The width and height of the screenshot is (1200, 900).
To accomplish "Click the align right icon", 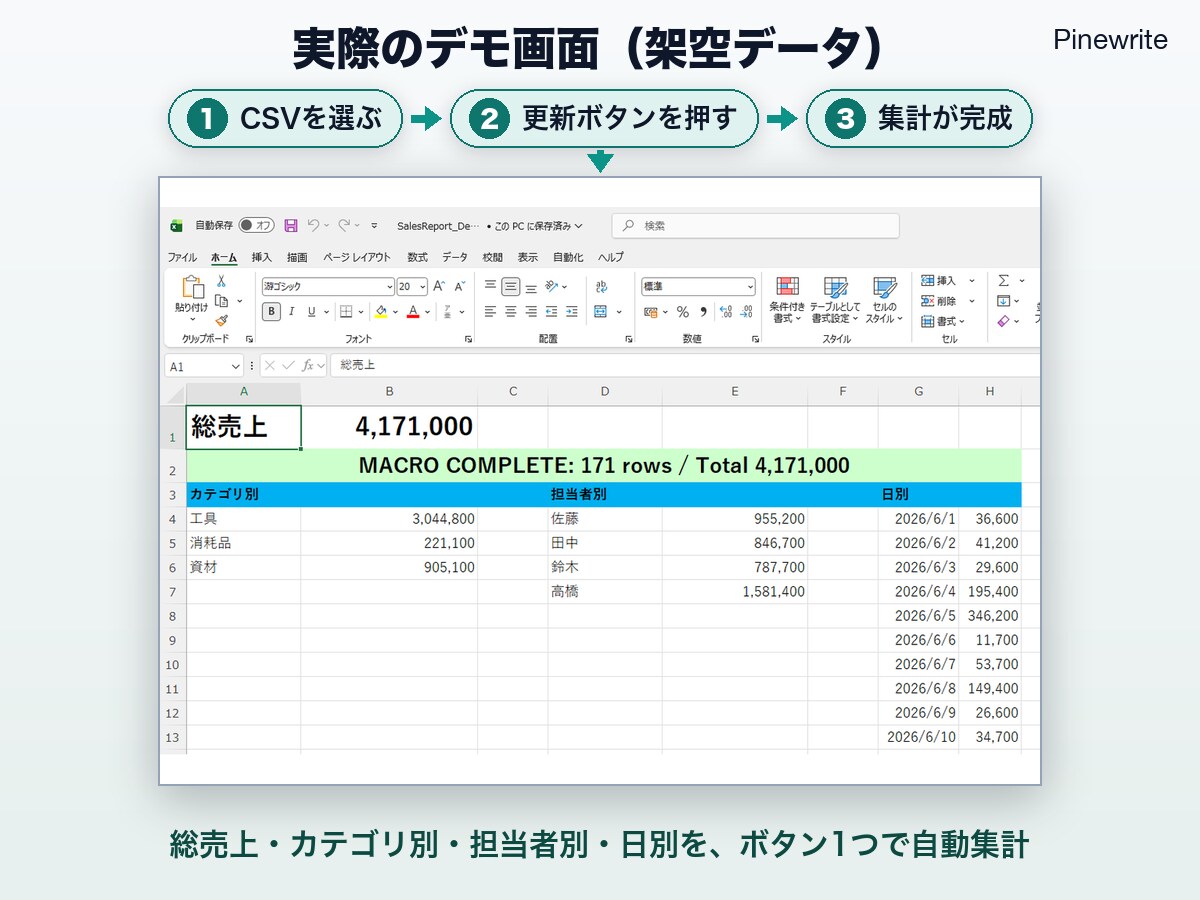I will pyautogui.click(x=531, y=312).
